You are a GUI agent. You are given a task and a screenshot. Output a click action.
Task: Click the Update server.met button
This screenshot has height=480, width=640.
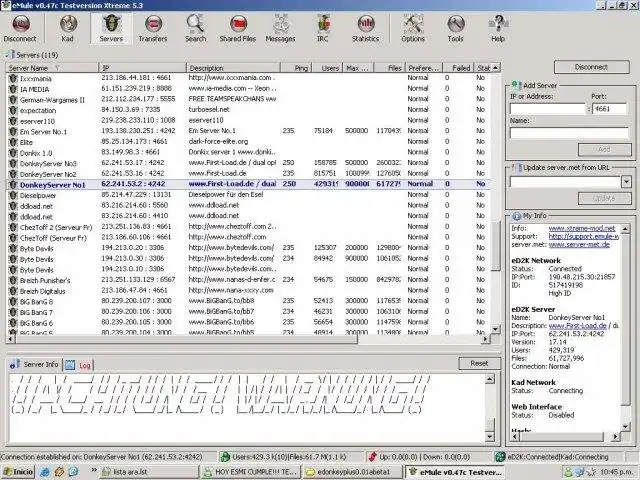pyautogui.click(x=604, y=199)
